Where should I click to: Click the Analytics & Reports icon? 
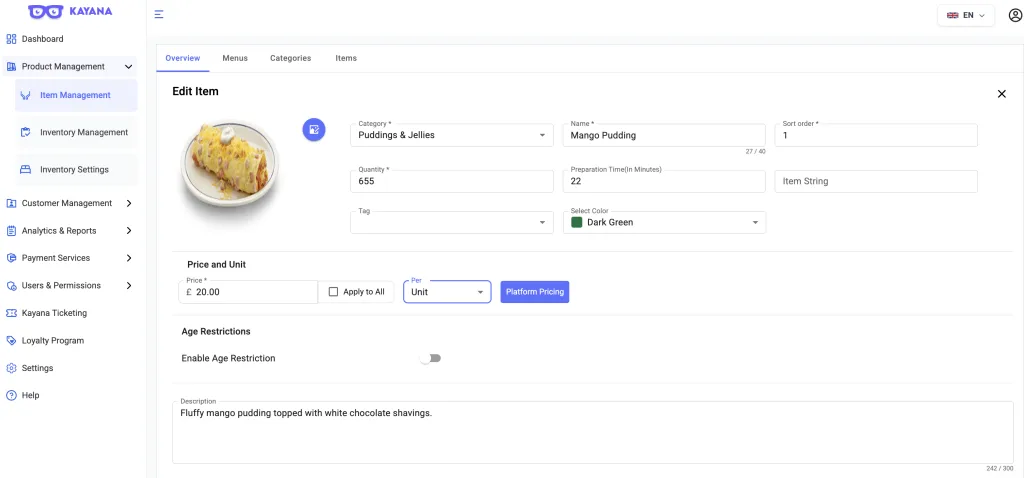pyautogui.click(x=11, y=231)
